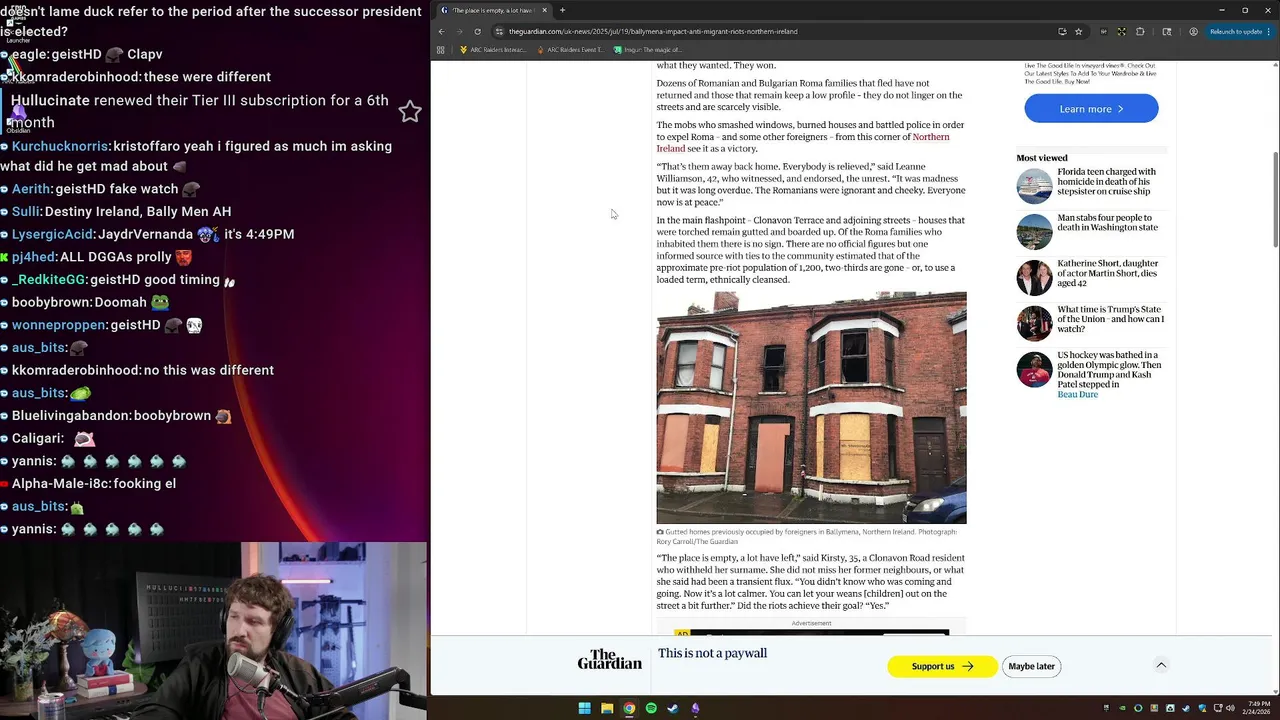Open a new browser tab
The image size is (1280, 720).
(562, 10)
